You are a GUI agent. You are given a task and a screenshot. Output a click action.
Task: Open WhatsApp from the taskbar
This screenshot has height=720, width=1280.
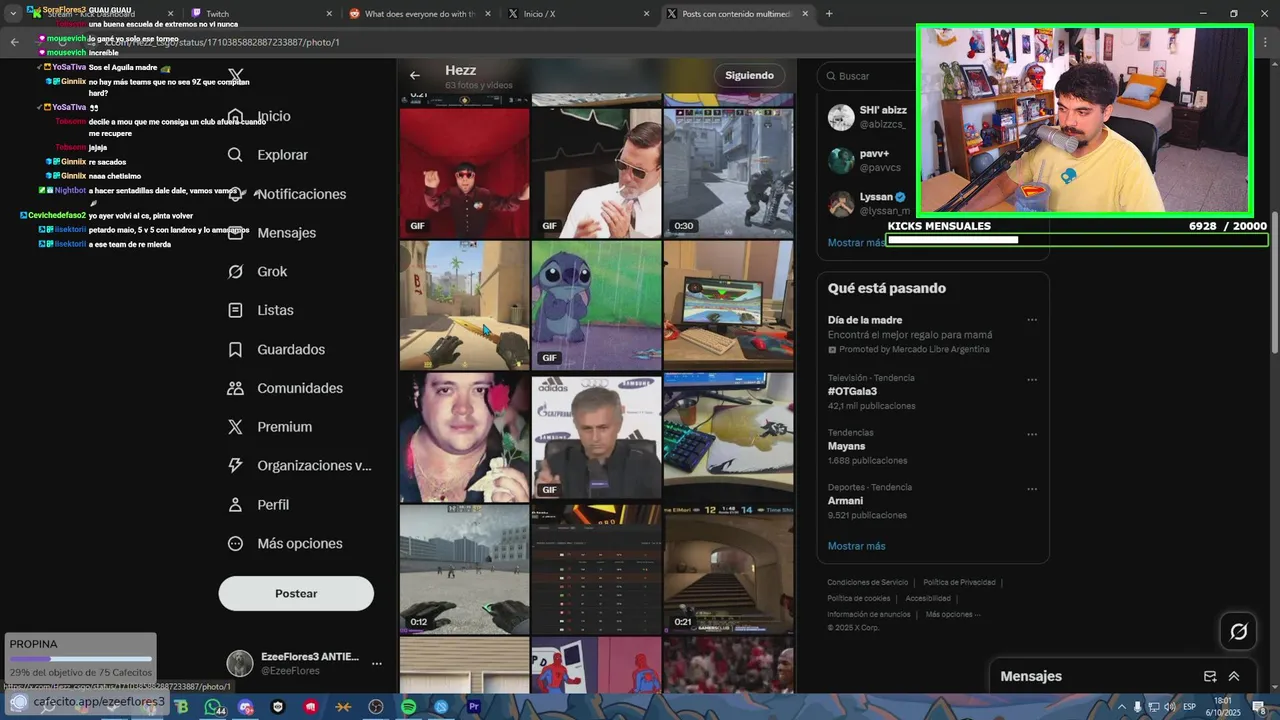[213, 707]
